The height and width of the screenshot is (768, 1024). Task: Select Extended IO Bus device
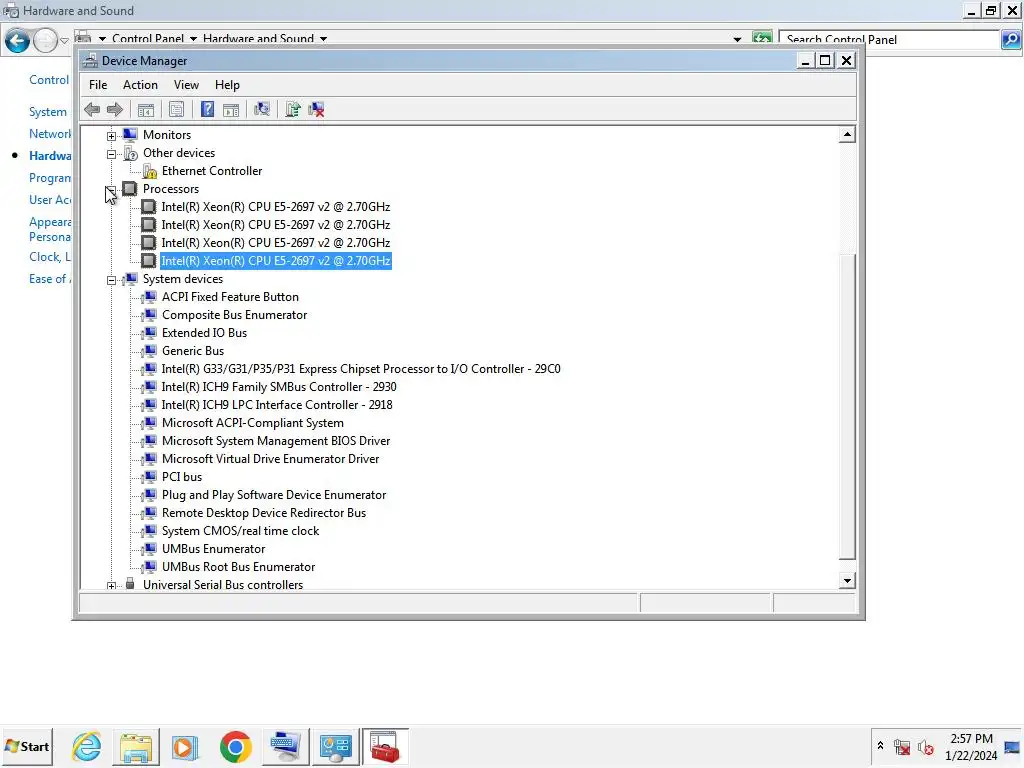(x=204, y=333)
